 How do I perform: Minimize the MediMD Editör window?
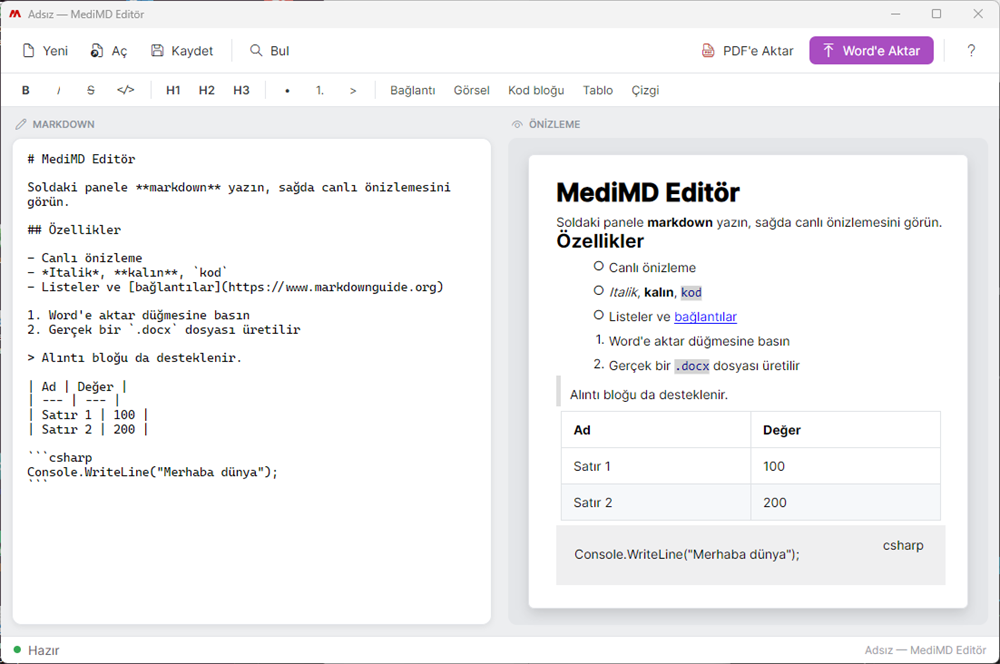895,14
